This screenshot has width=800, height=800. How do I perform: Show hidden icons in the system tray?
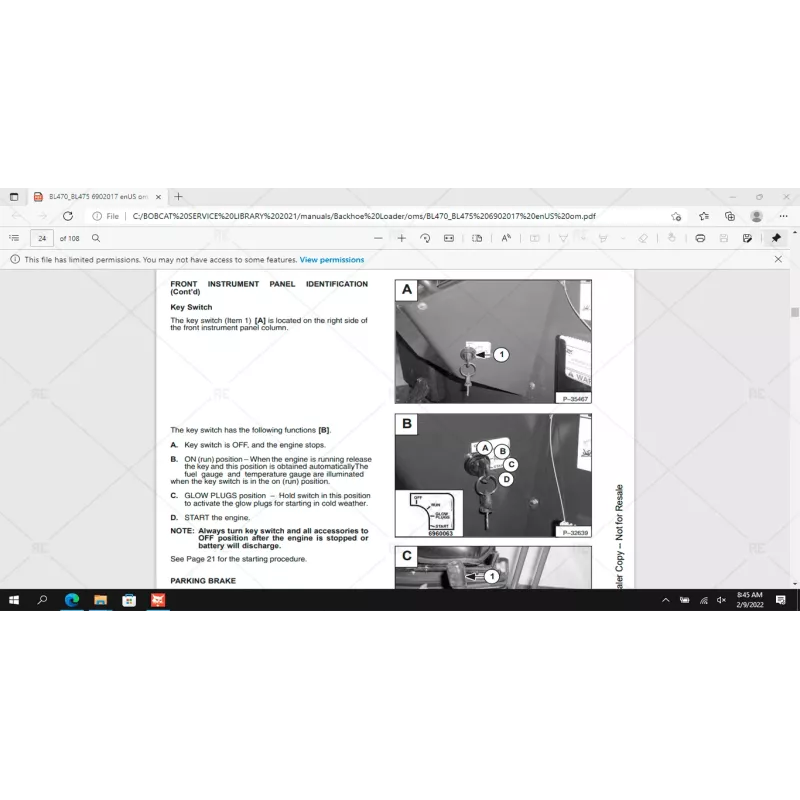[x=665, y=600]
